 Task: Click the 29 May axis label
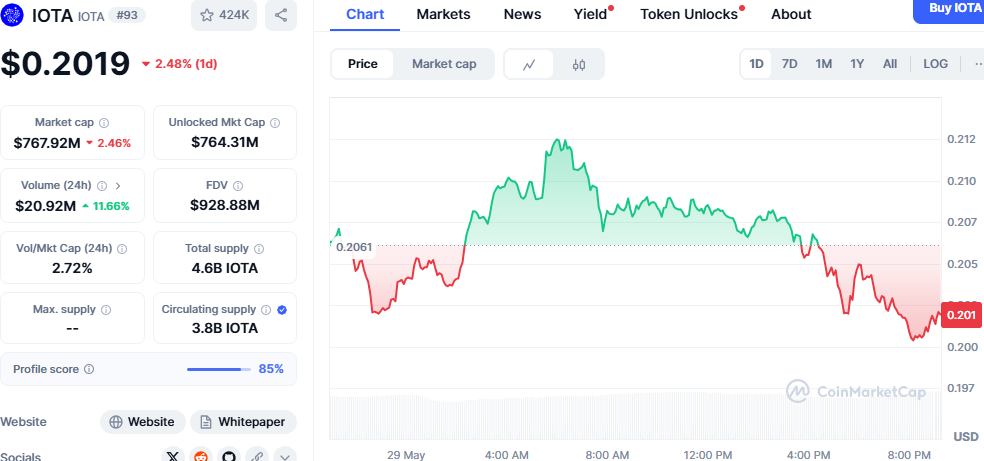pyautogui.click(x=405, y=455)
